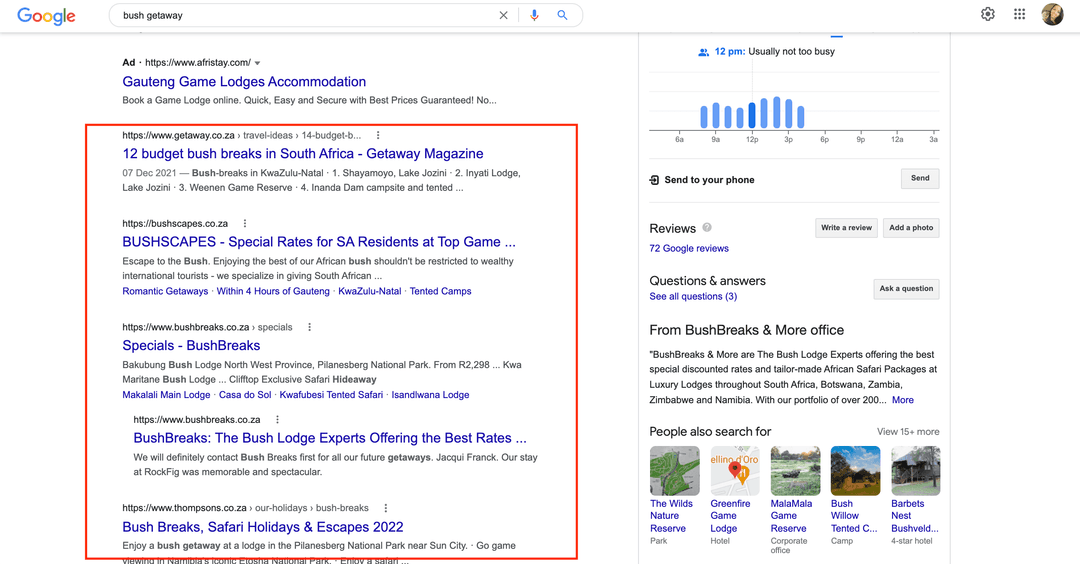The image size is (1080, 564).
Task: Click Barbets Nest Bushveld text link
Action: click(915, 516)
